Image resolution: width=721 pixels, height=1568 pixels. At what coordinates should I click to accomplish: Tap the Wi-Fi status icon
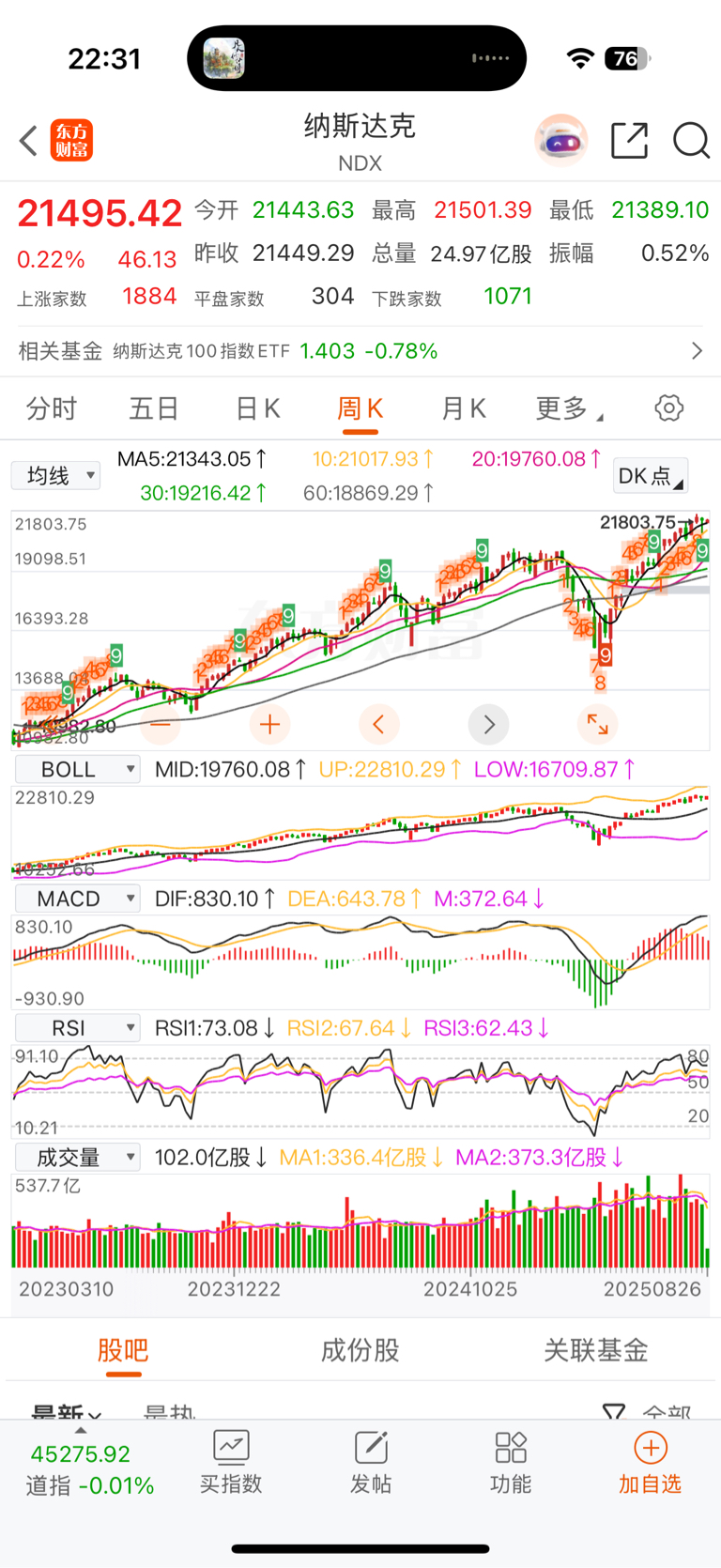click(581, 58)
